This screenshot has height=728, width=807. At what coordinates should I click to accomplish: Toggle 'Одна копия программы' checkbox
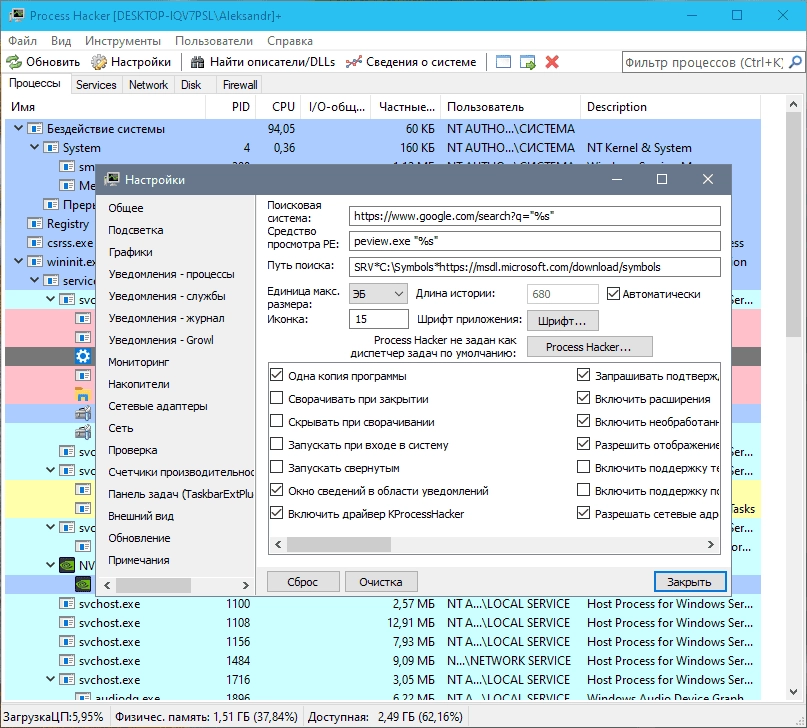click(277, 375)
